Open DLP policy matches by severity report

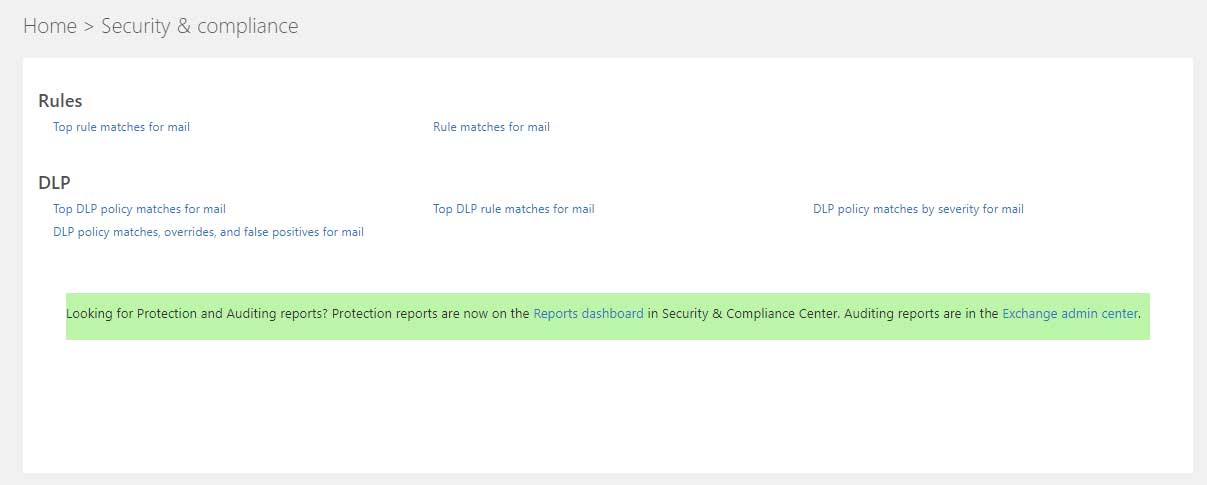(x=918, y=209)
